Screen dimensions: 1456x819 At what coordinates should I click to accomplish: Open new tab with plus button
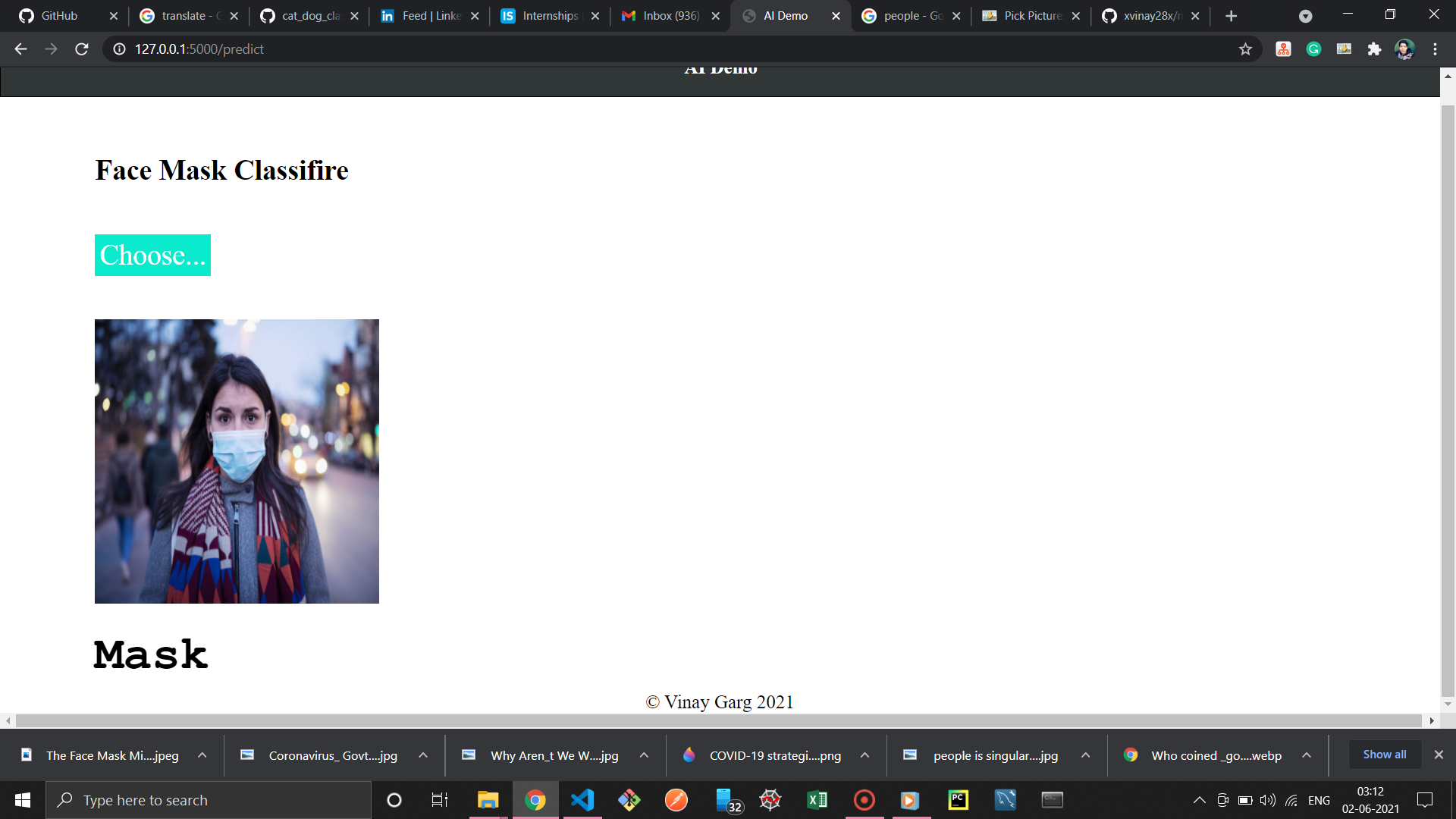(x=1231, y=16)
